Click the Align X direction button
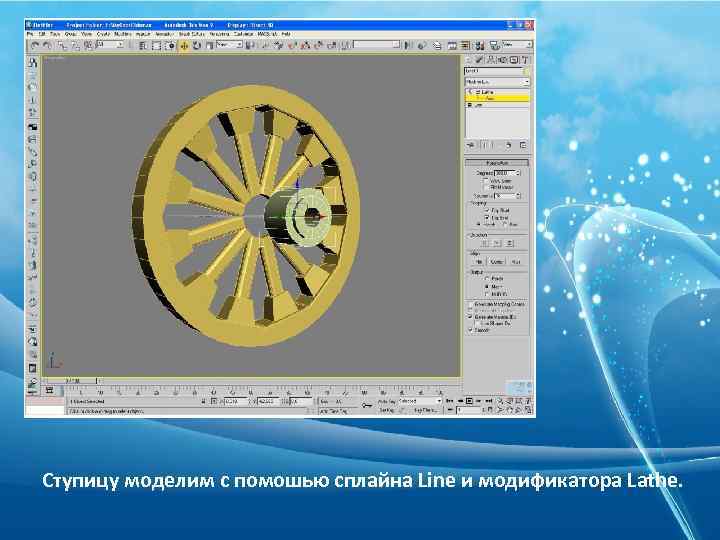The height and width of the screenshot is (540, 720). [x=485, y=243]
